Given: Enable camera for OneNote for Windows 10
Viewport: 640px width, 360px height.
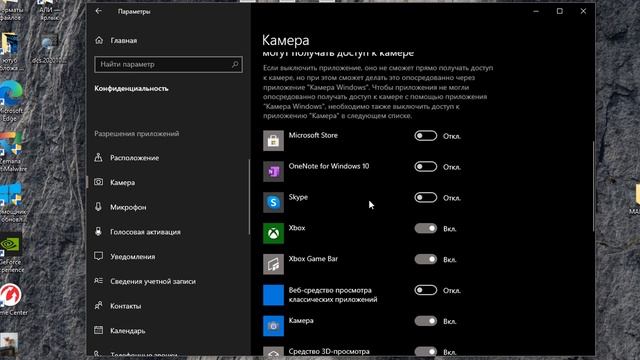Looking at the screenshot, I should click(426, 167).
